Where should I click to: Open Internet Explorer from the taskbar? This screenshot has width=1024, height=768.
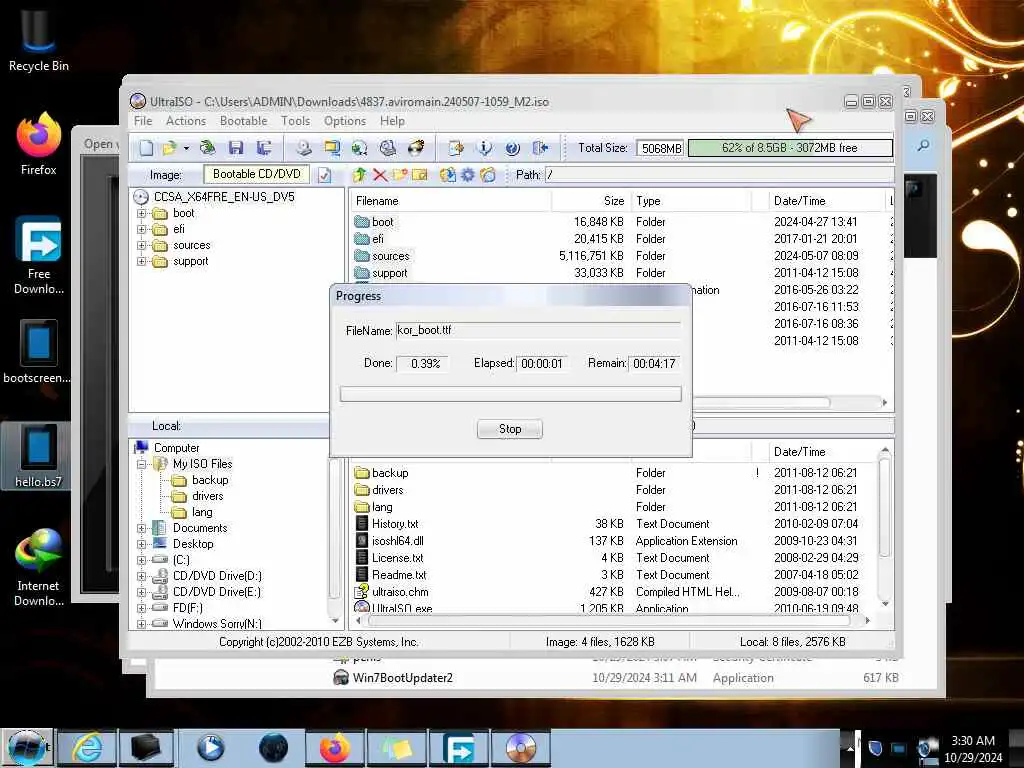click(87, 748)
